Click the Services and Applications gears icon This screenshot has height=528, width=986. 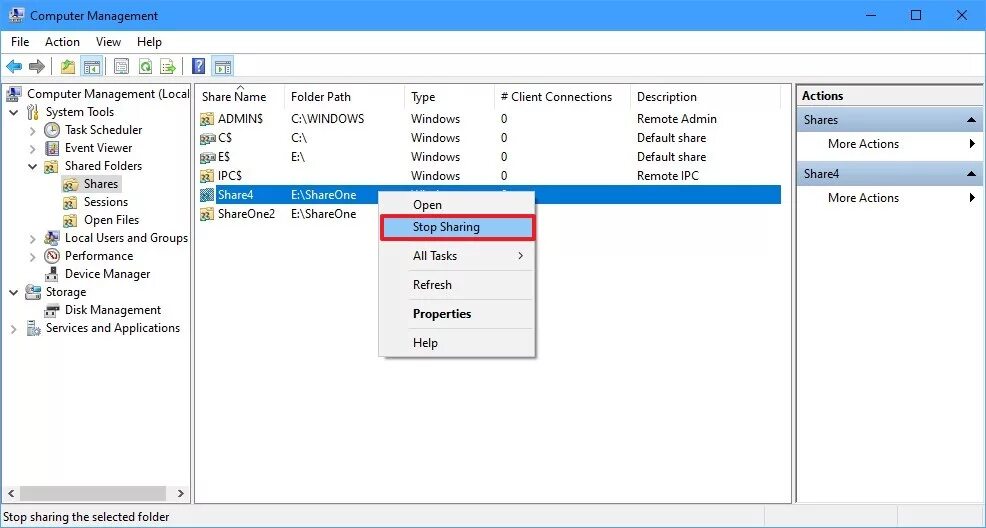pyautogui.click(x=34, y=328)
